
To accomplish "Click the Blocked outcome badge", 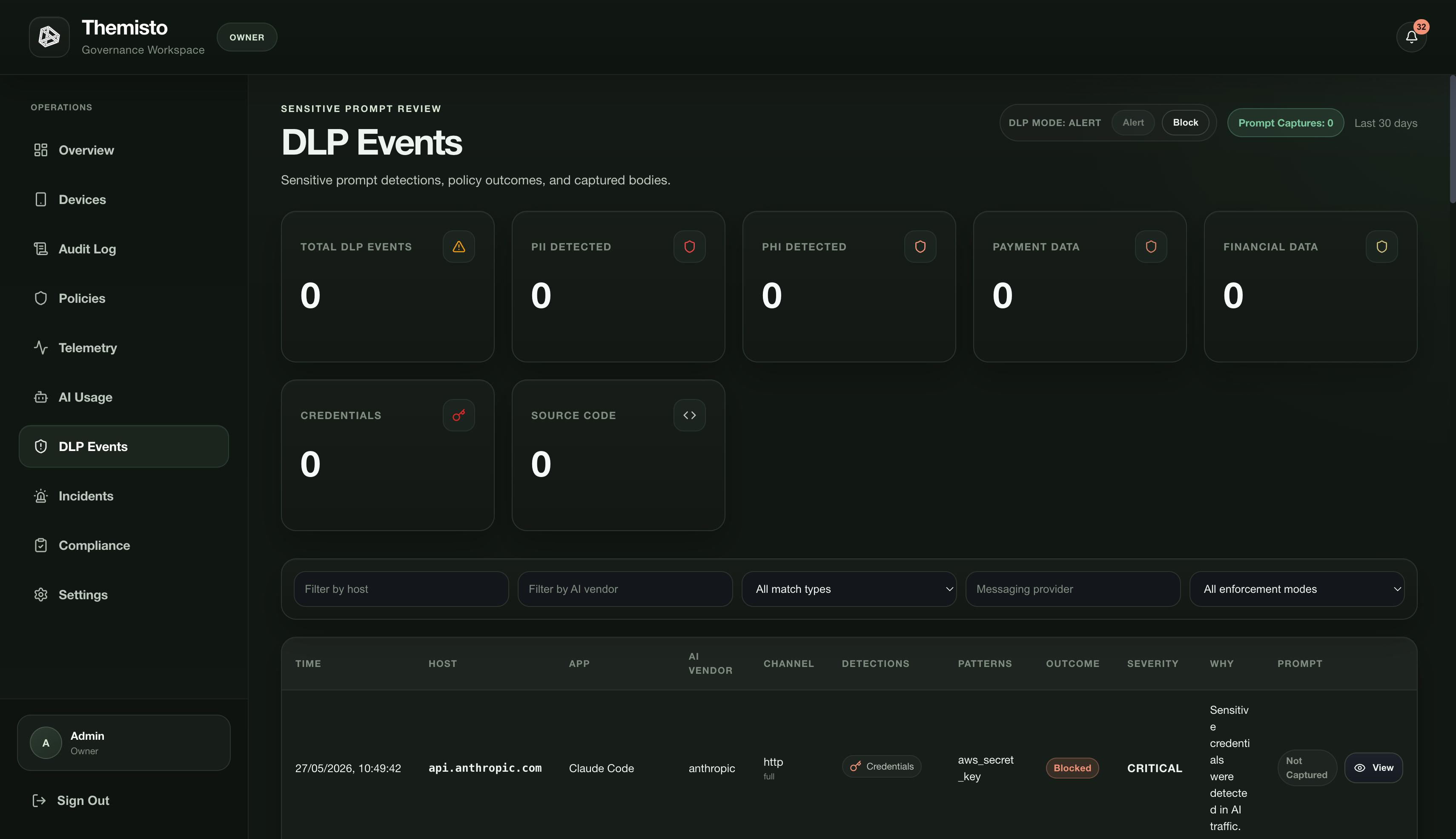I will pos(1072,767).
